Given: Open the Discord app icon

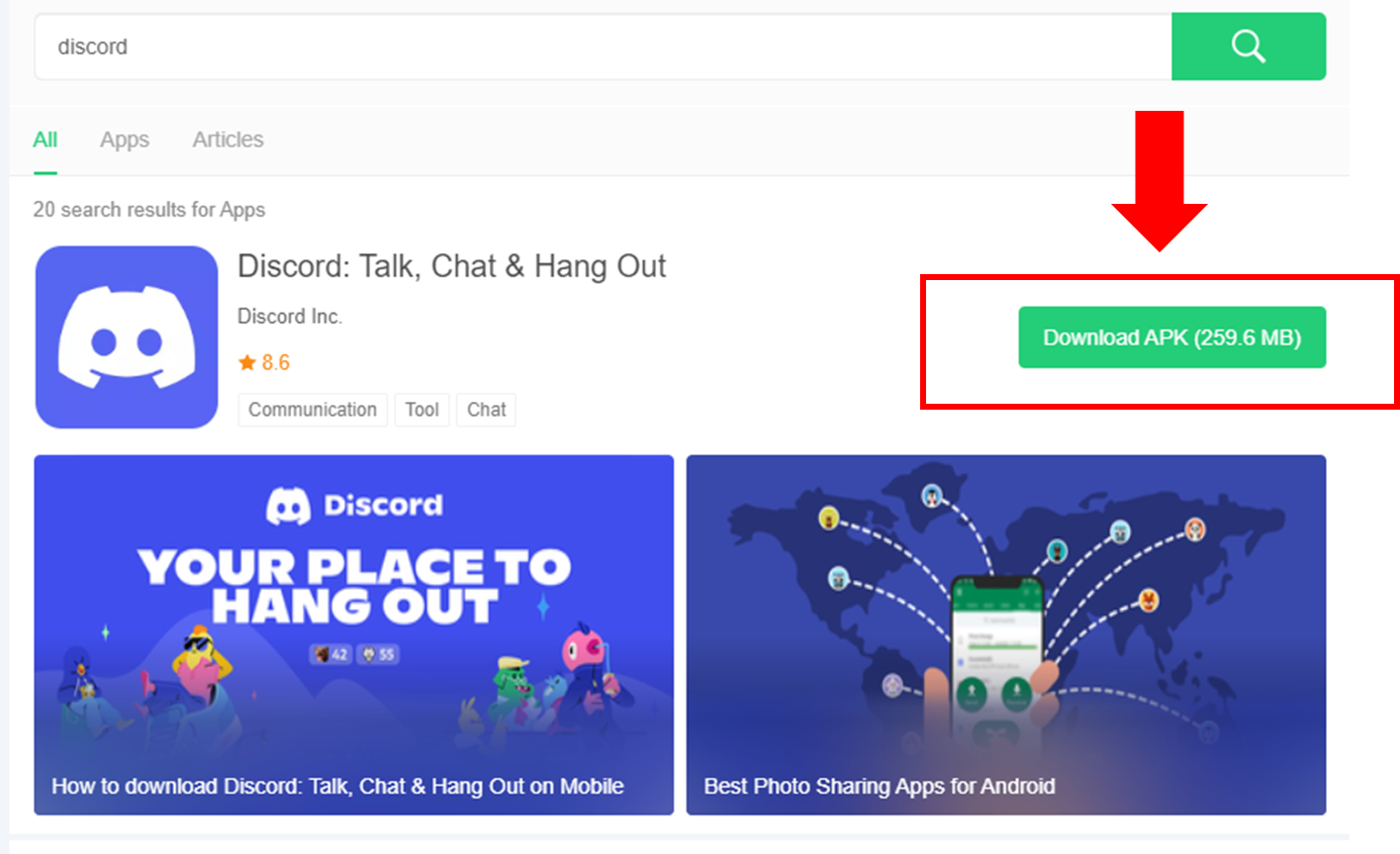Looking at the screenshot, I should pos(127,337).
